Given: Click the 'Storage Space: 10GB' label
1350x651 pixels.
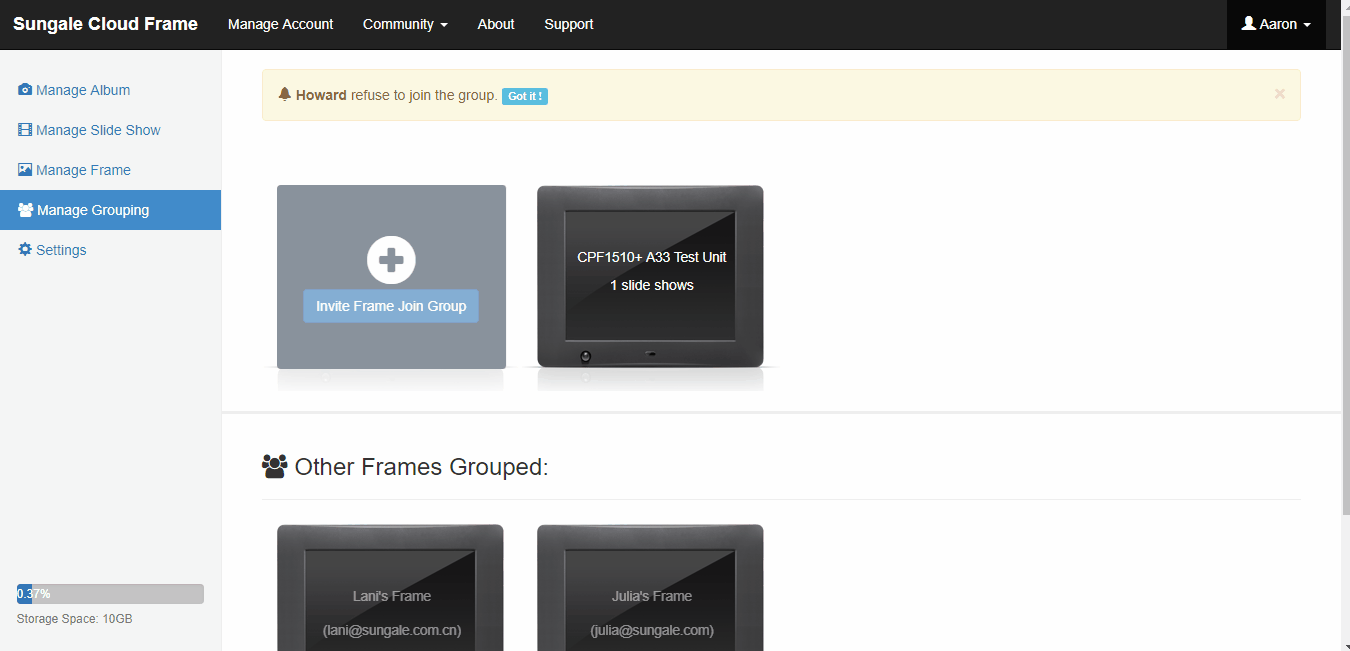Looking at the screenshot, I should (x=75, y=619).
